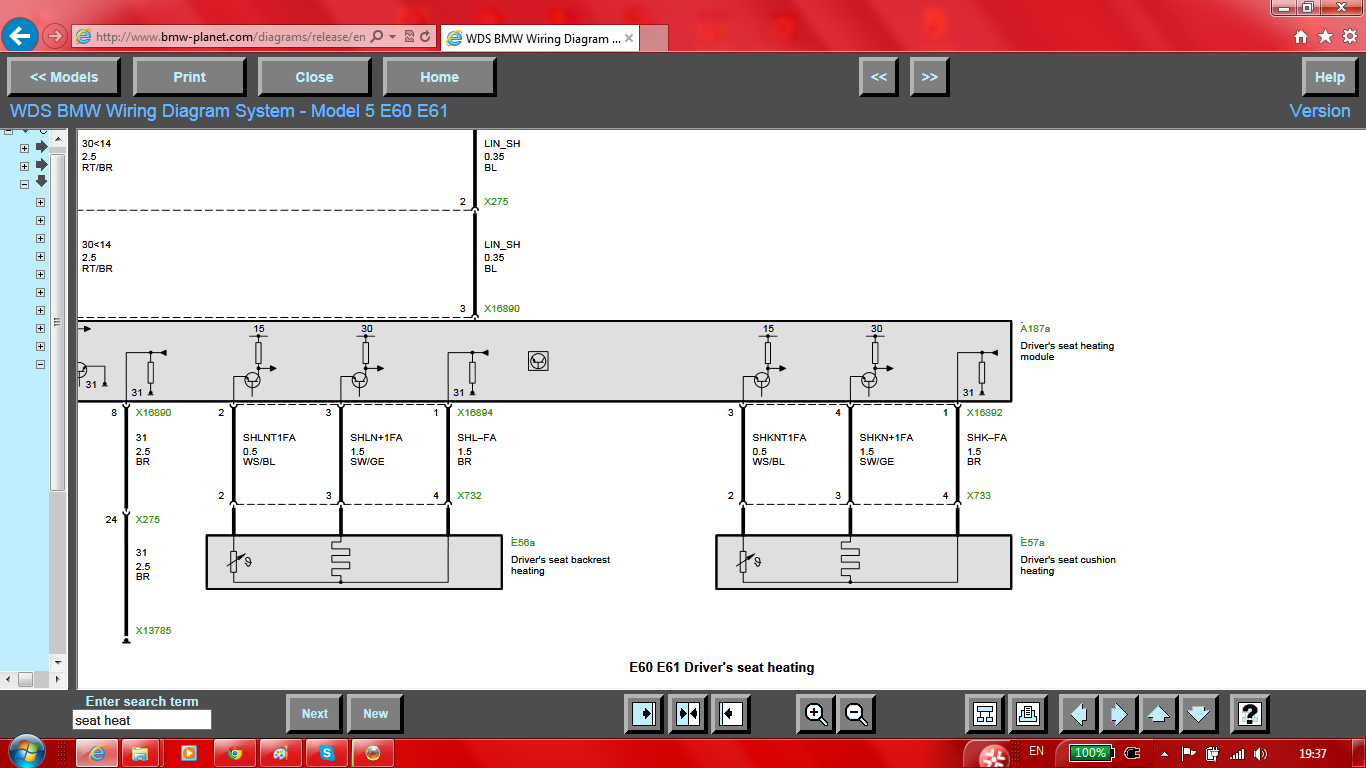Pan diagram right with the right arrow icon

pos(1118,714)
